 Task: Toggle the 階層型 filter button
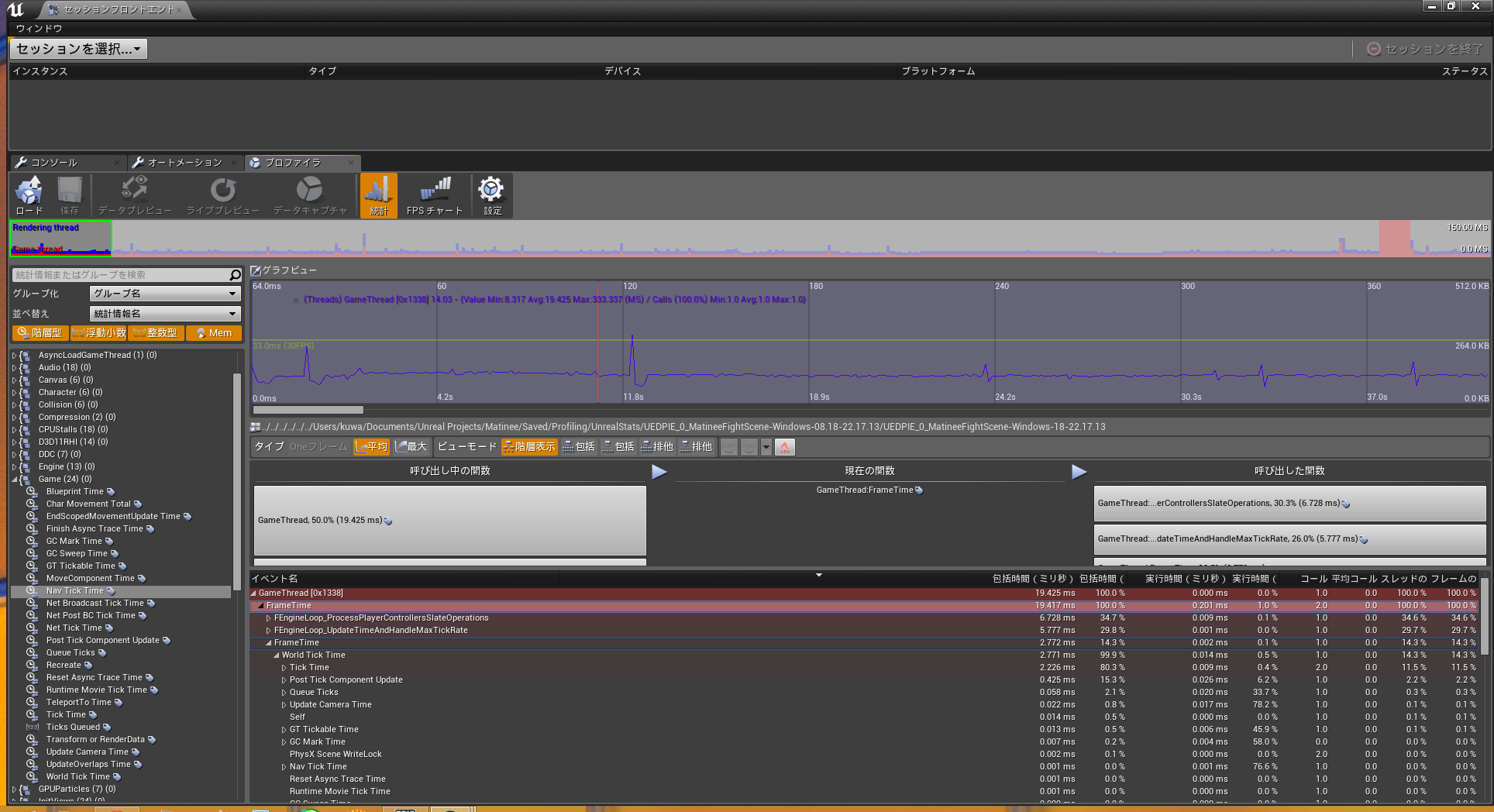40,333
